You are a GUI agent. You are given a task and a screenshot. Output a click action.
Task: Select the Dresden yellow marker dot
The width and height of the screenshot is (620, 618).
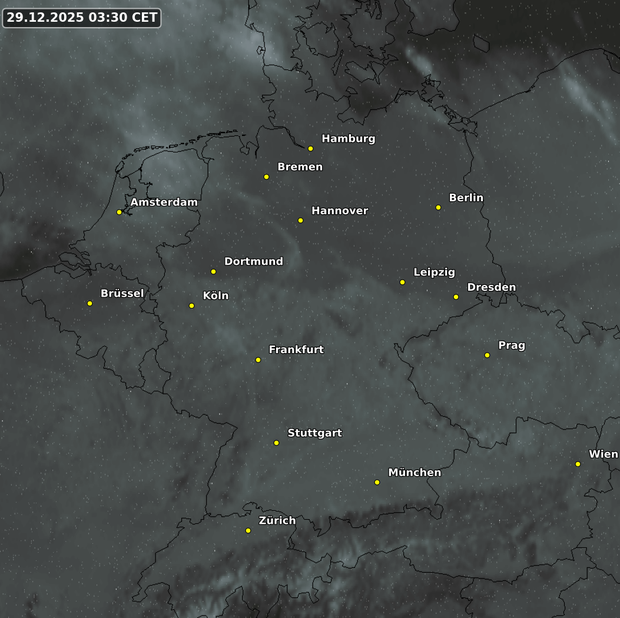coord(456,297)
